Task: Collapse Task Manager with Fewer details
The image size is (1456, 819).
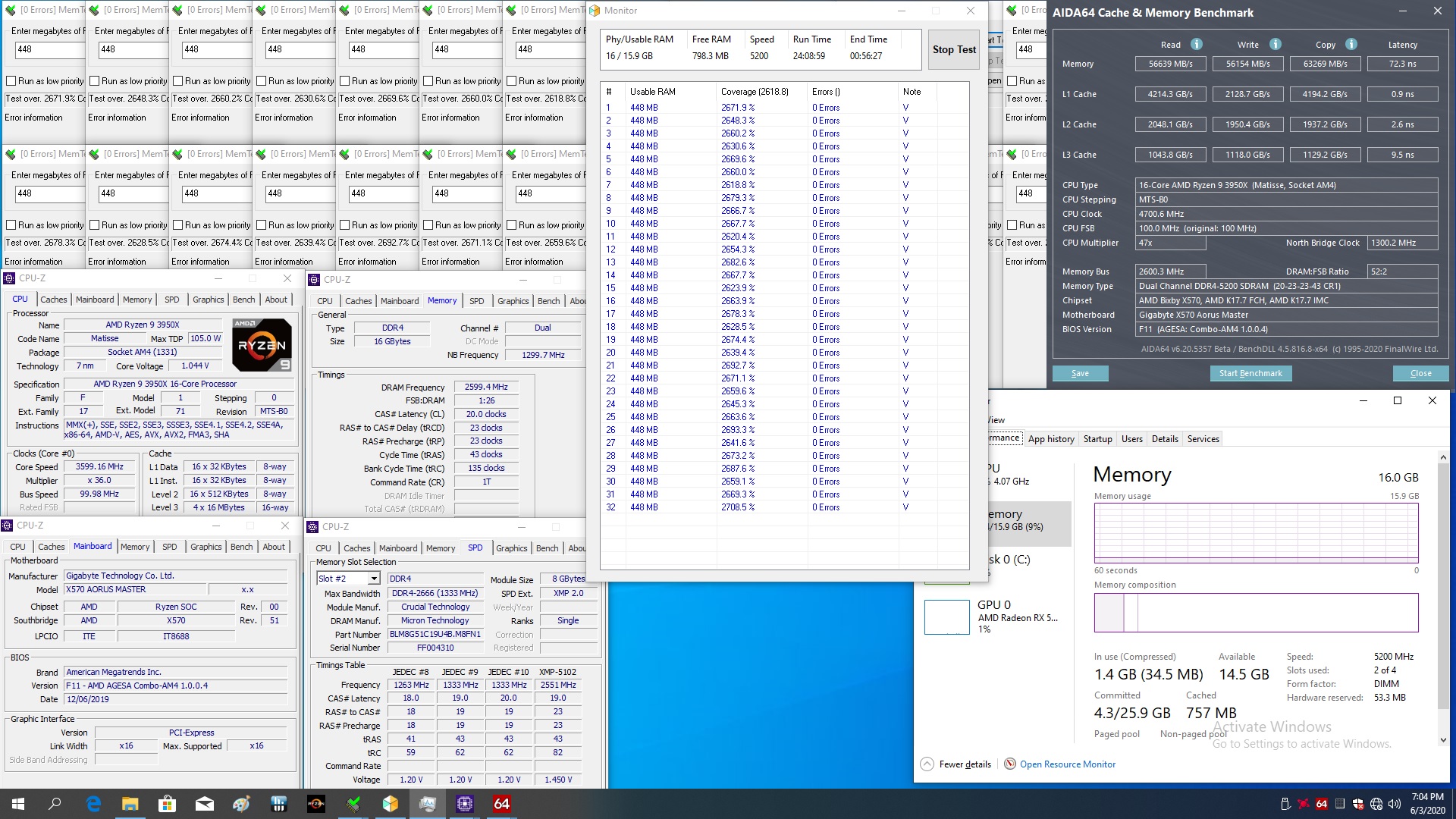Action: click(x=956, y=764)
